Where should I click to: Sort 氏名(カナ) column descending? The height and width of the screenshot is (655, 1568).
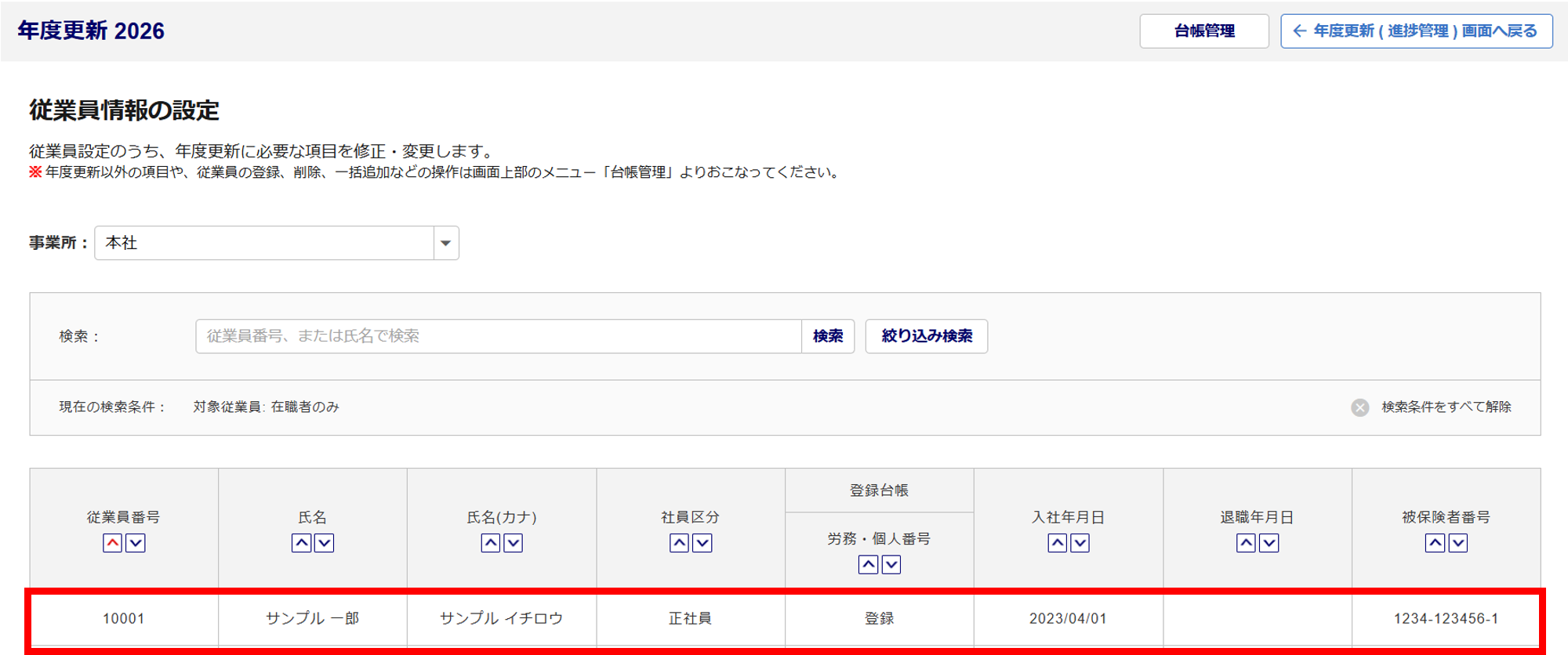[x=514, y=543]
